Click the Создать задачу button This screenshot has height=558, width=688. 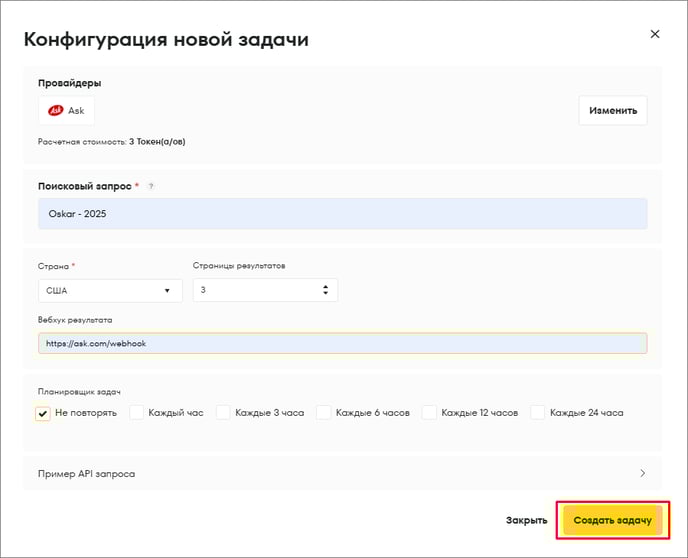613,520
